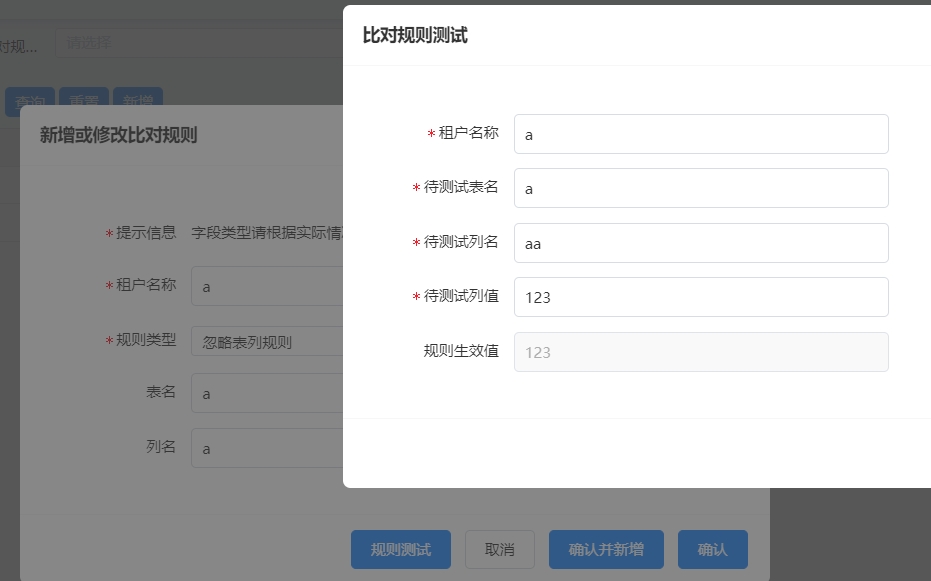Click the 确认并新增 button
This screenshot has height=581, width=931.
(x=606, y=550)
